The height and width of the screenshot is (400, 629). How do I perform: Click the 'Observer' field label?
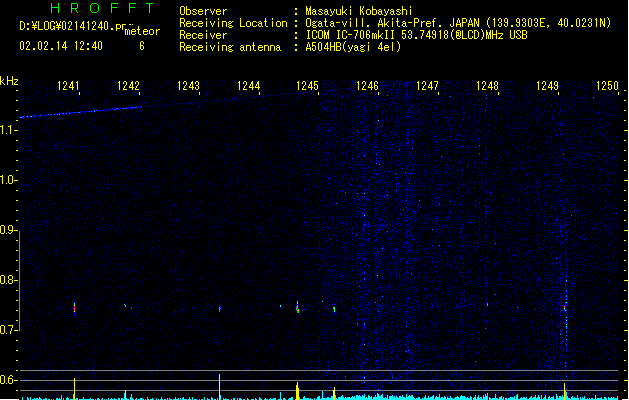pos(203,11)
